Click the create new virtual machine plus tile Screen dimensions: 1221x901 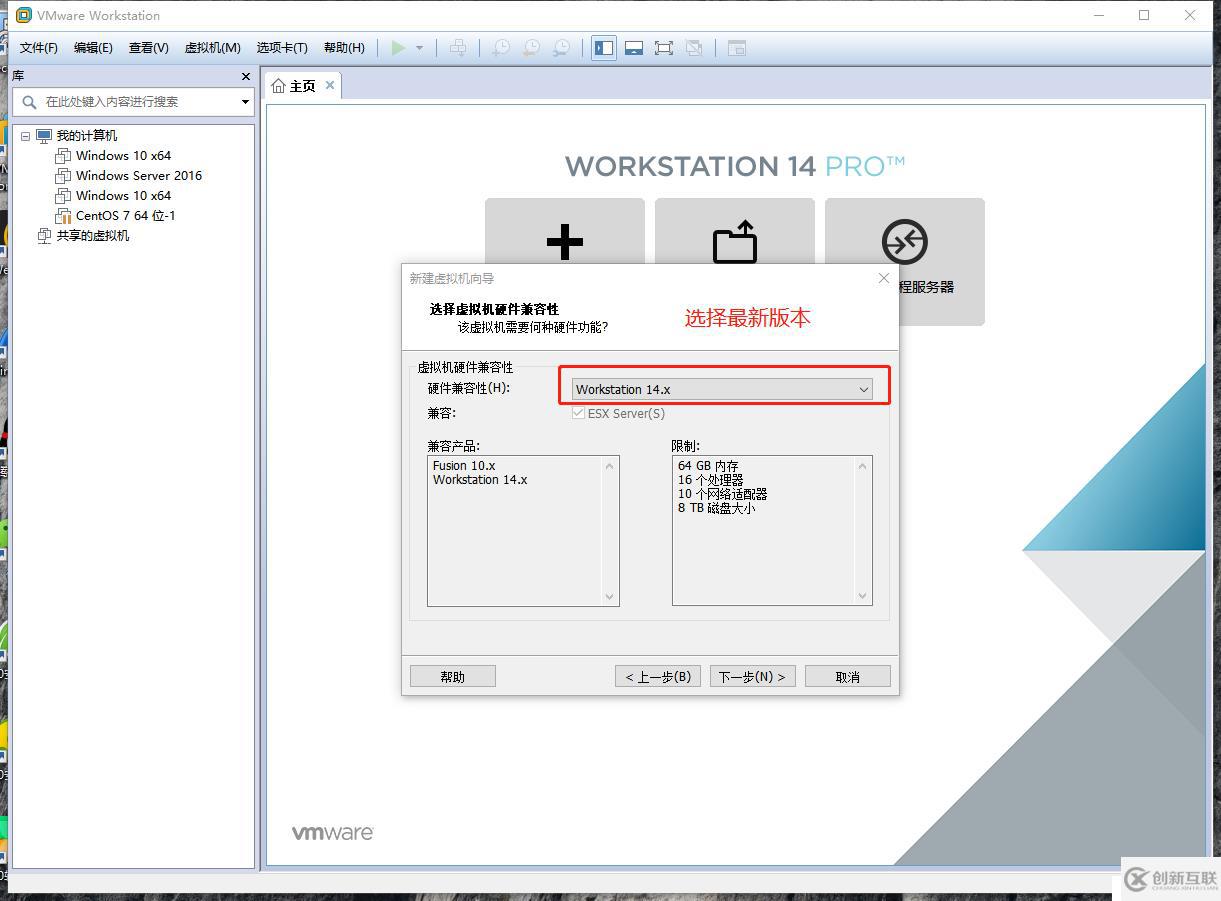[565, 242]
